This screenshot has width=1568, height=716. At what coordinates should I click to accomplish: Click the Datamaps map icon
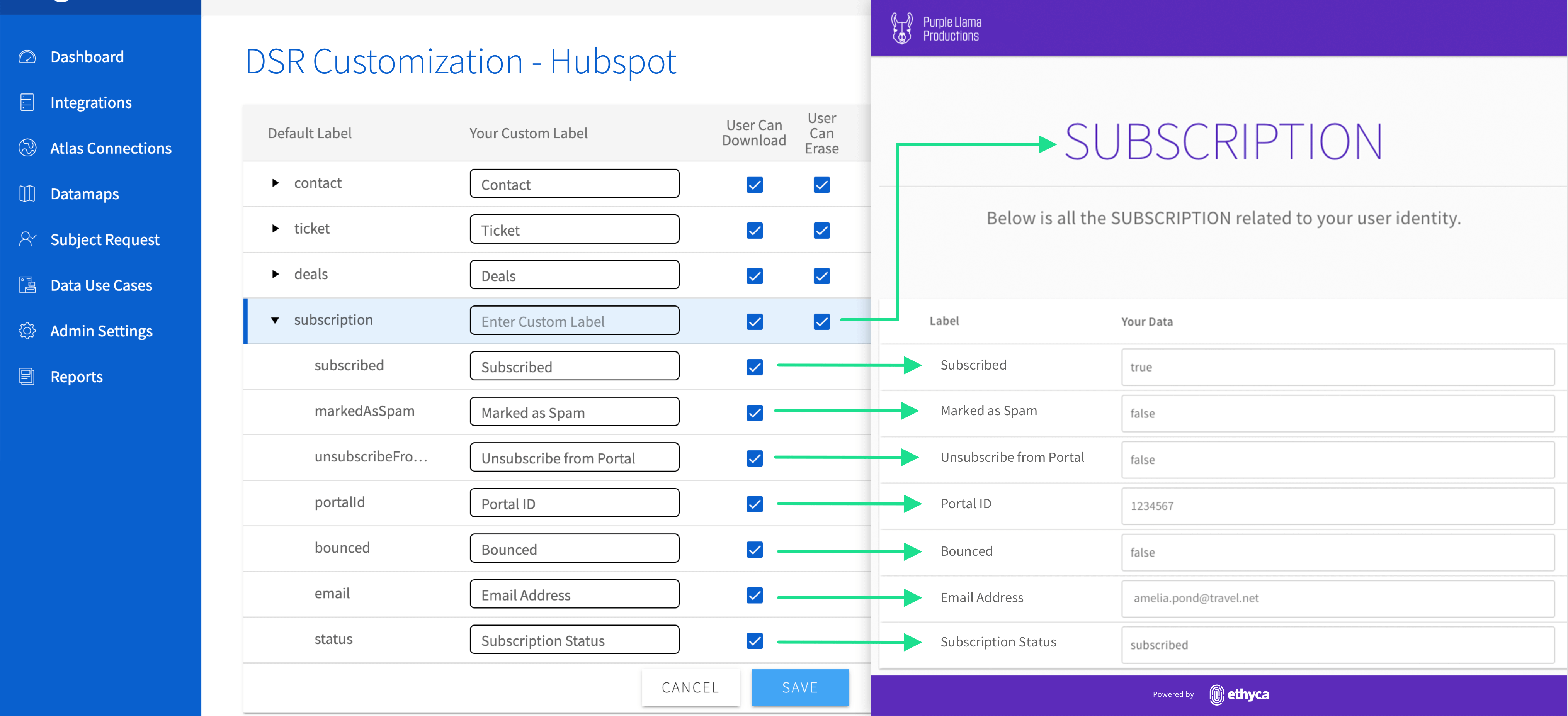(x=27, y=194)
